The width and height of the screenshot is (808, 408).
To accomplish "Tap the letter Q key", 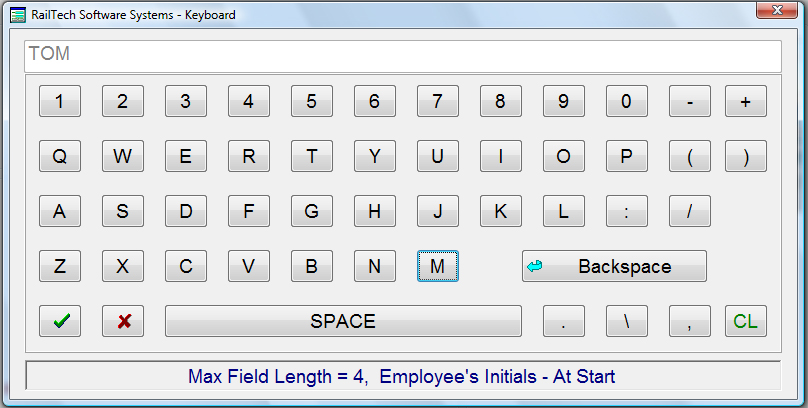I will [60, 156].
